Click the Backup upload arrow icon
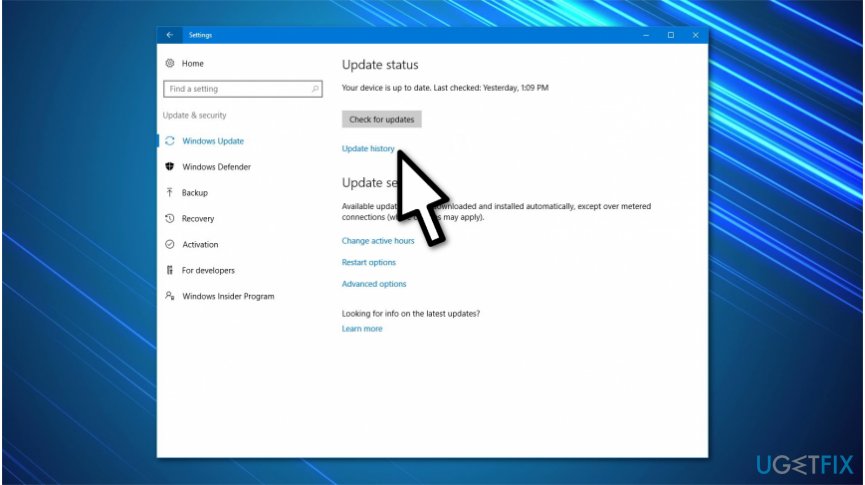 [x=169, y=193]
